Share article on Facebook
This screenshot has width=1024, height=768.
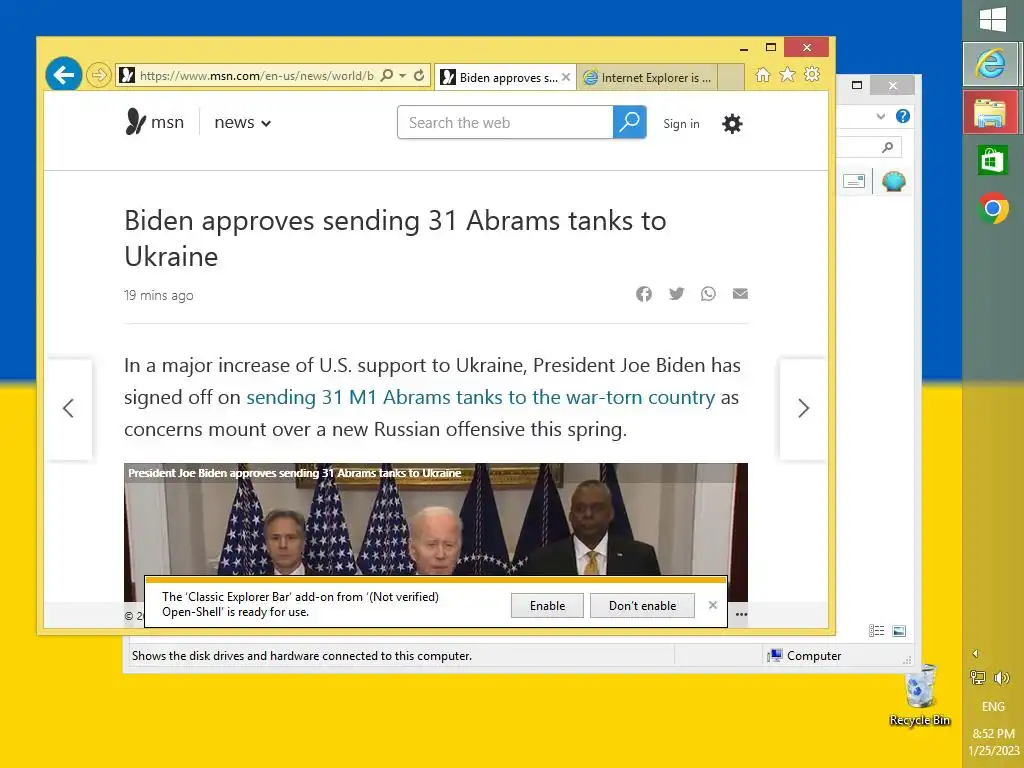point(644,294)
